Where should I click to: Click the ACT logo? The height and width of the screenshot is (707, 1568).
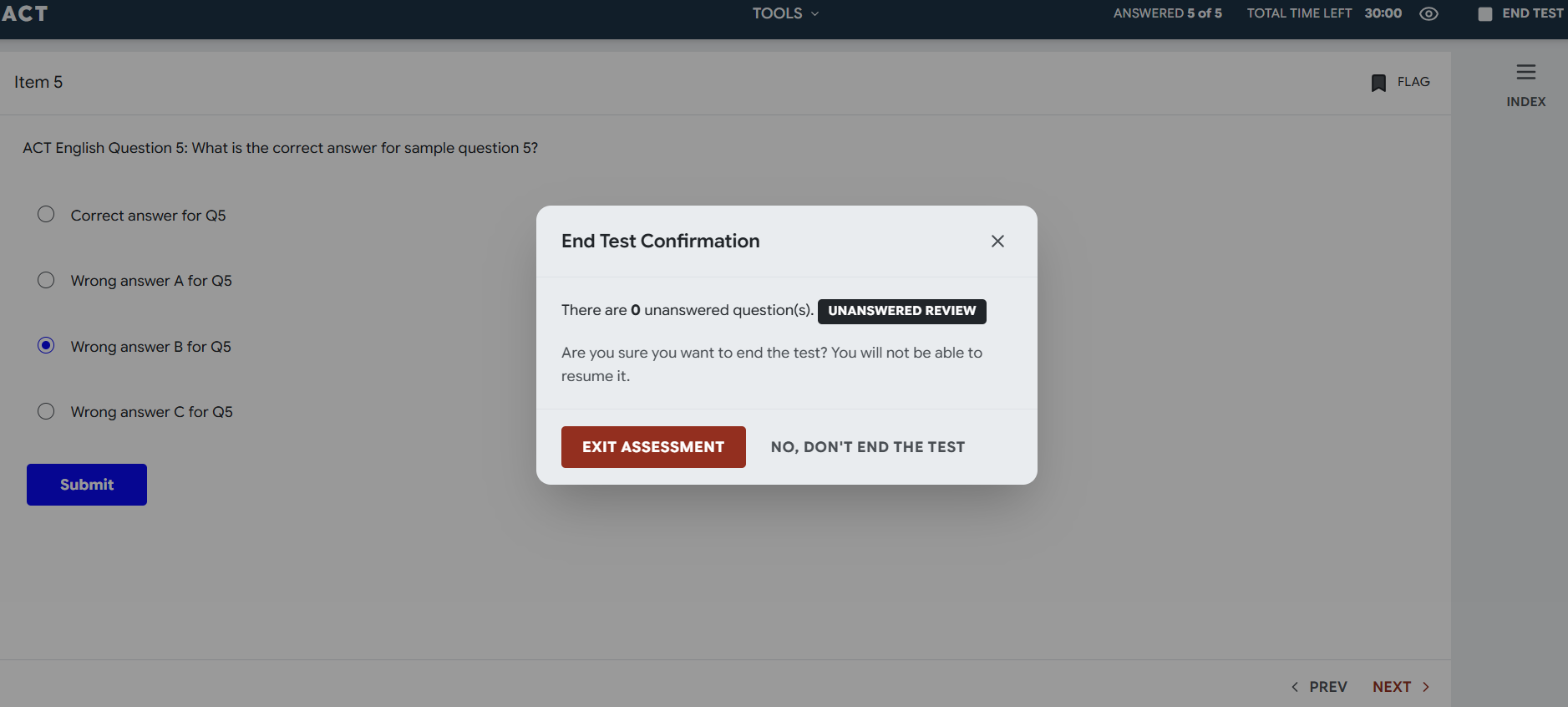[x=25, y=13]
